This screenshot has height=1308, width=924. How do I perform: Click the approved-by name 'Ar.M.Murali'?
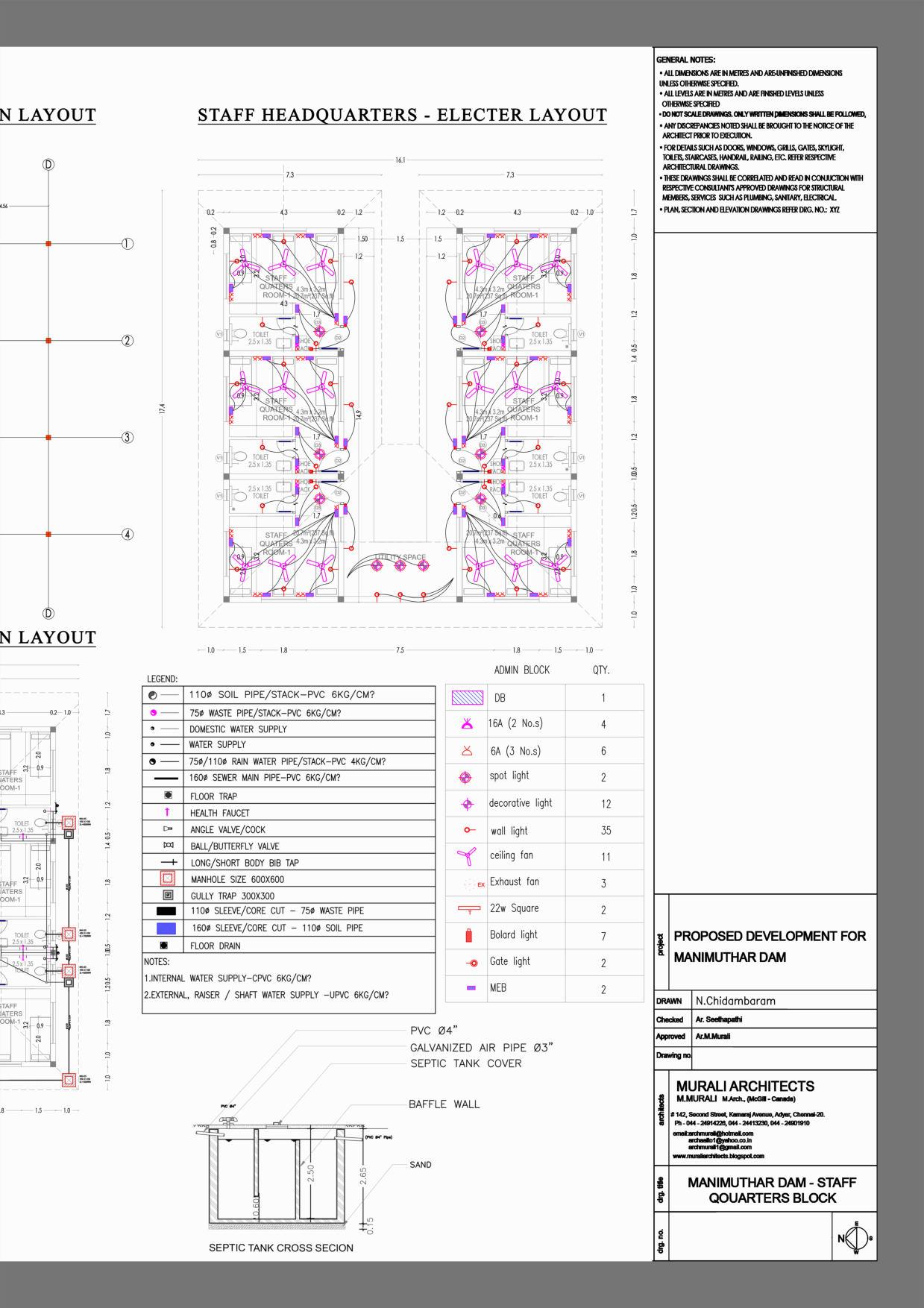click(713, 1037)
